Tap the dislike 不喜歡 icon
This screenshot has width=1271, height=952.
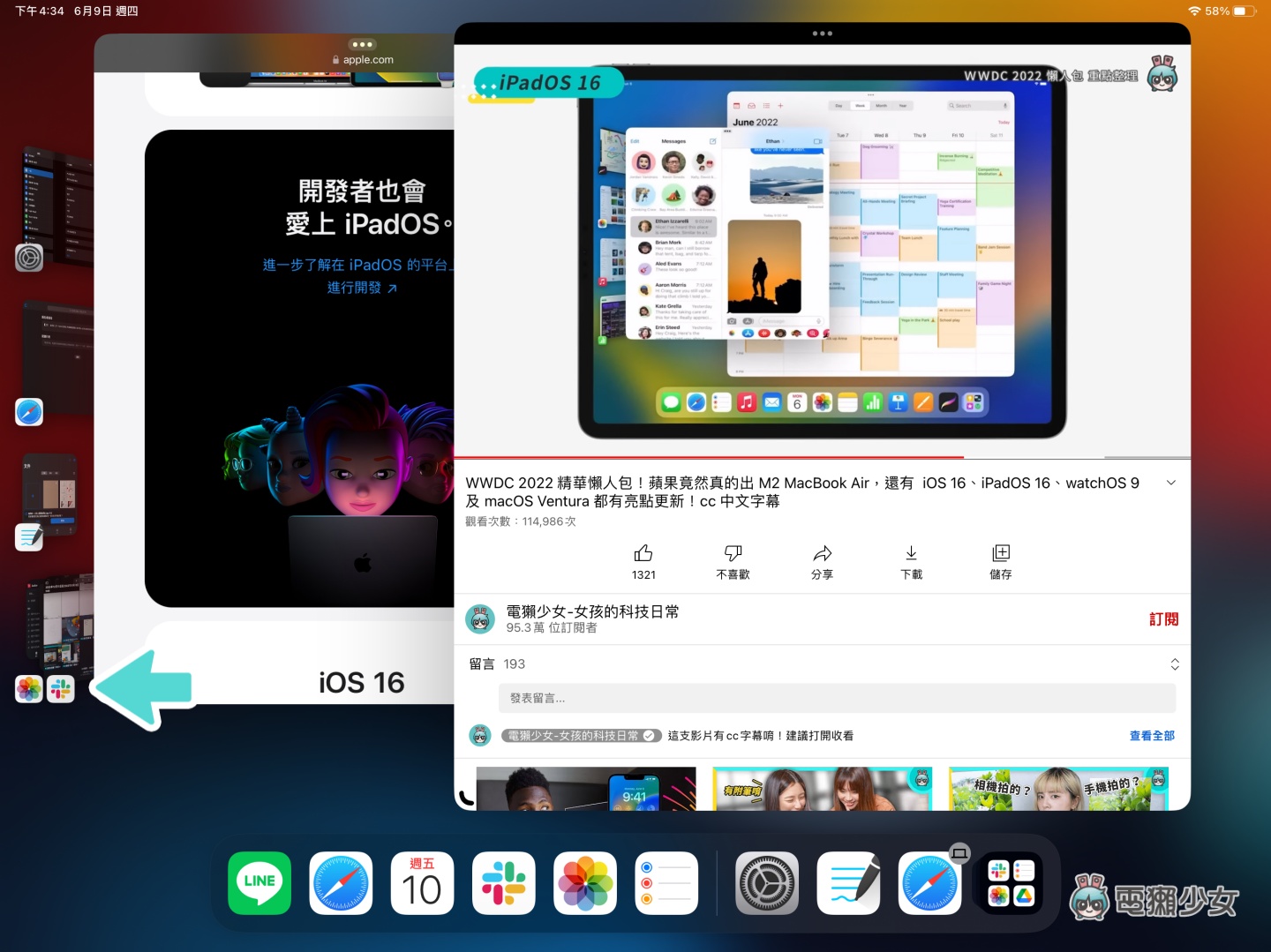click(733, 554)
